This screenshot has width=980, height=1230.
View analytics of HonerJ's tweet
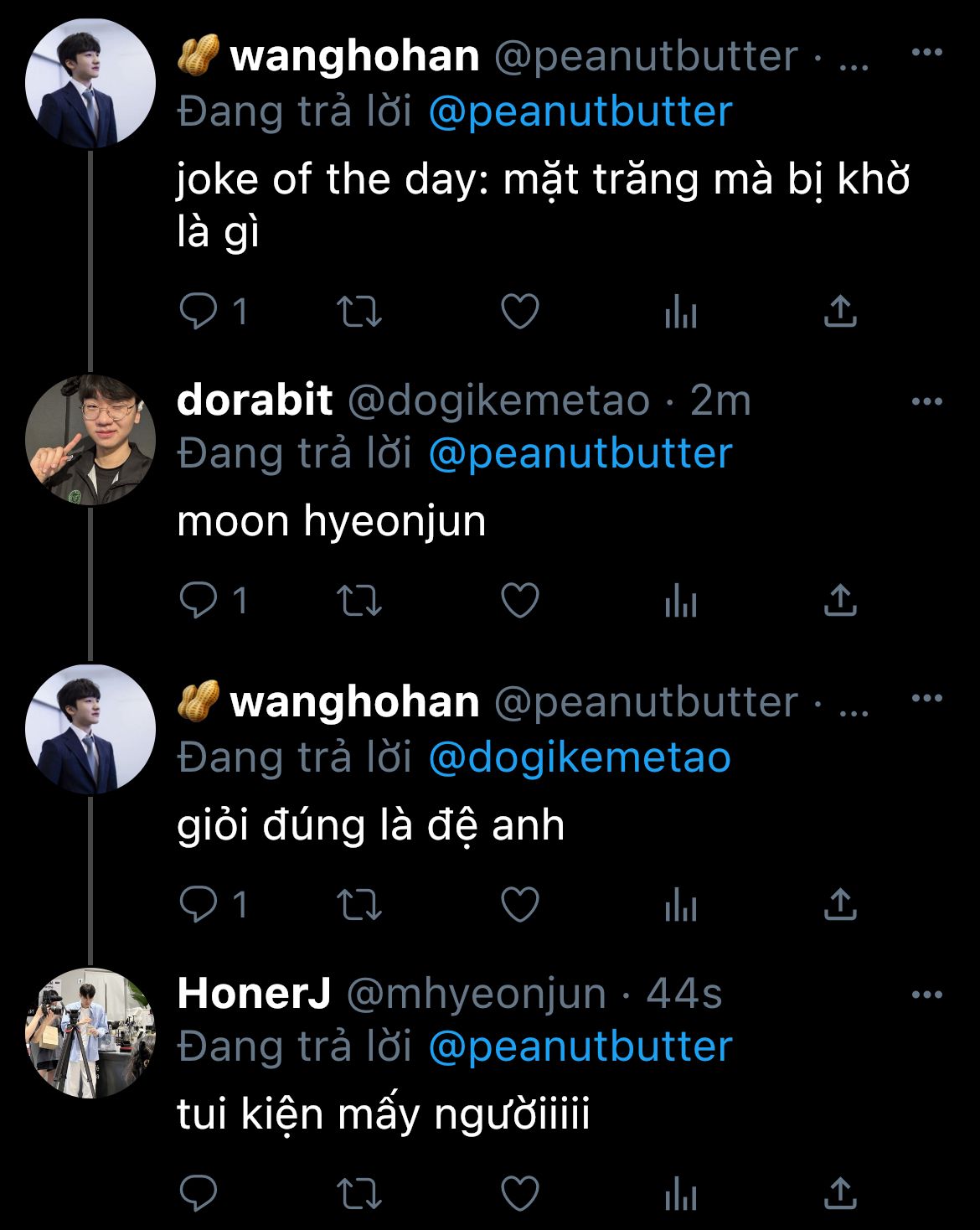coord(680,1193)
